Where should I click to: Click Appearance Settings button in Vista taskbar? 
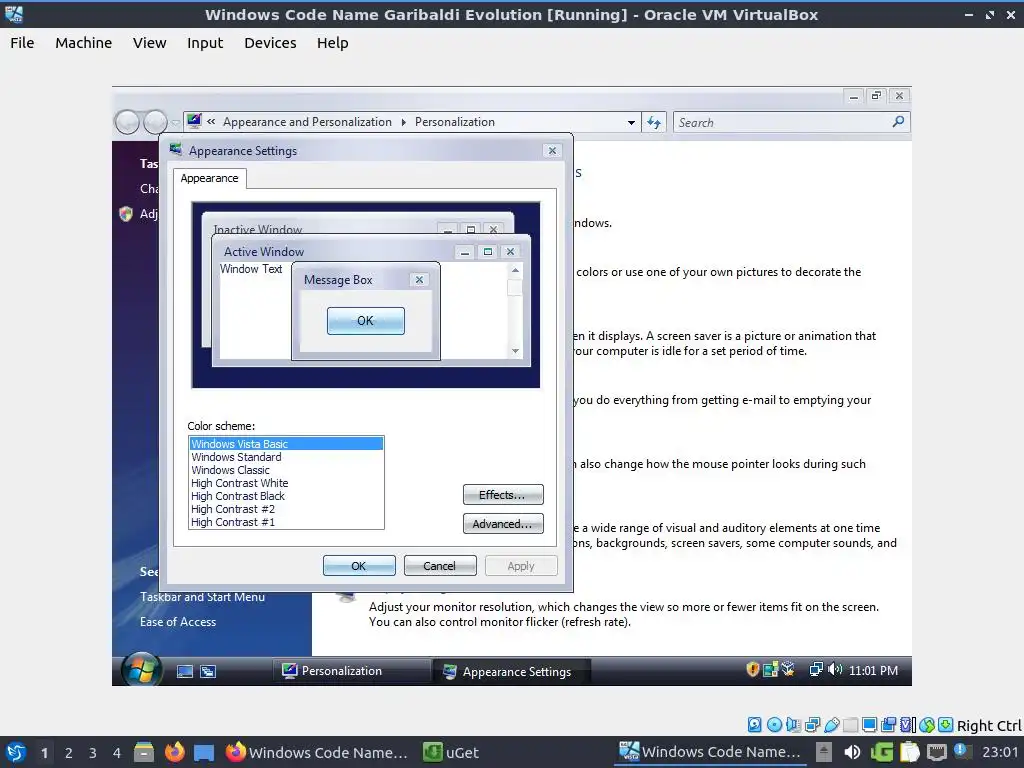[512, 671]
